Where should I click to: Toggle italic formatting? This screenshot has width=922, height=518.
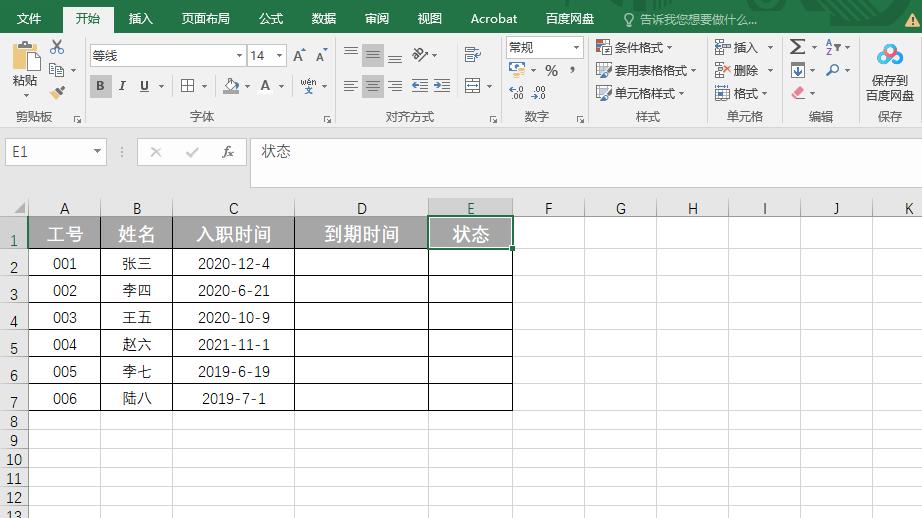(x=122, y=86)
